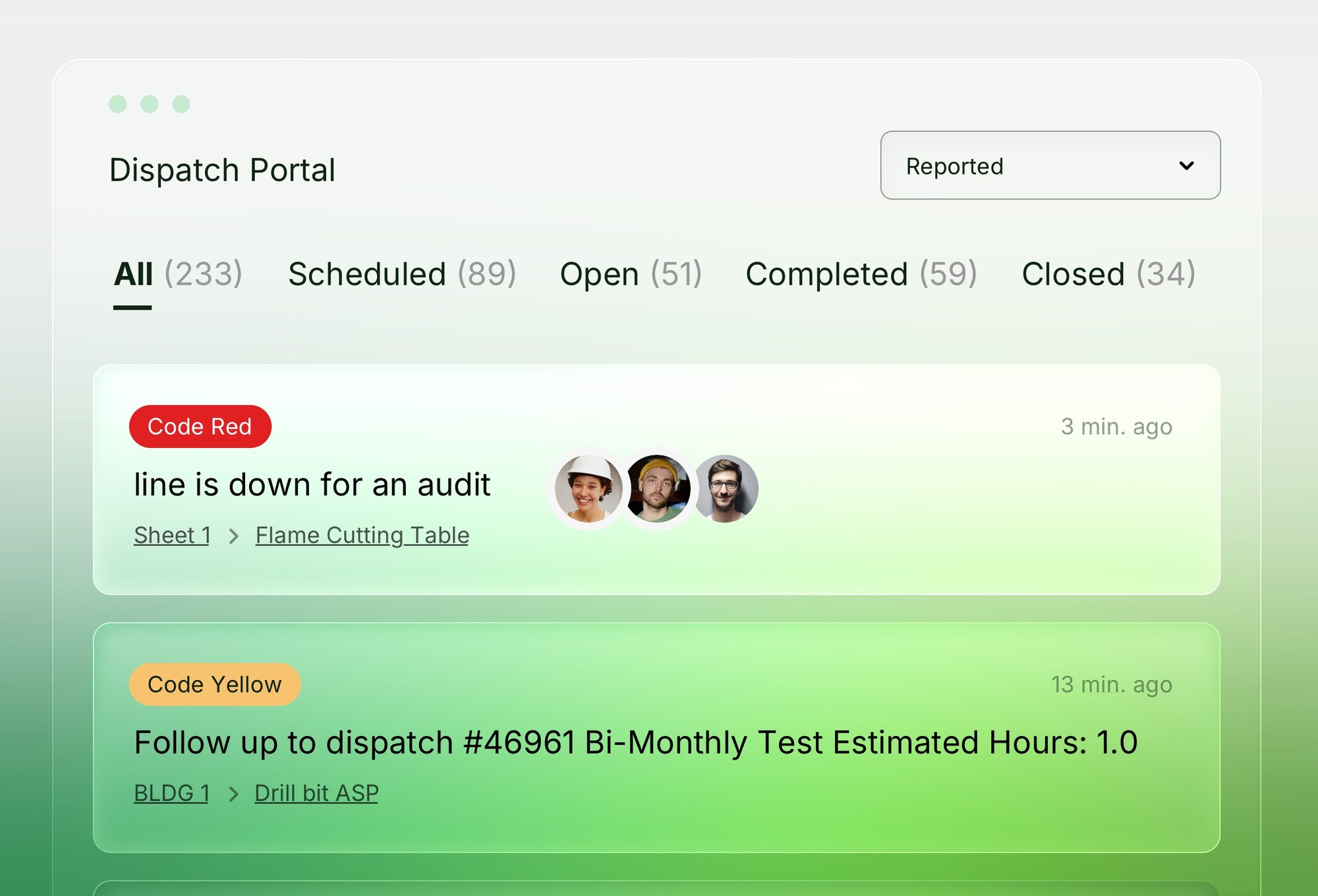This screenshot has width=1318, height=896.
Task: Follow the BLDG 1 link
Action: coord(171,793)
